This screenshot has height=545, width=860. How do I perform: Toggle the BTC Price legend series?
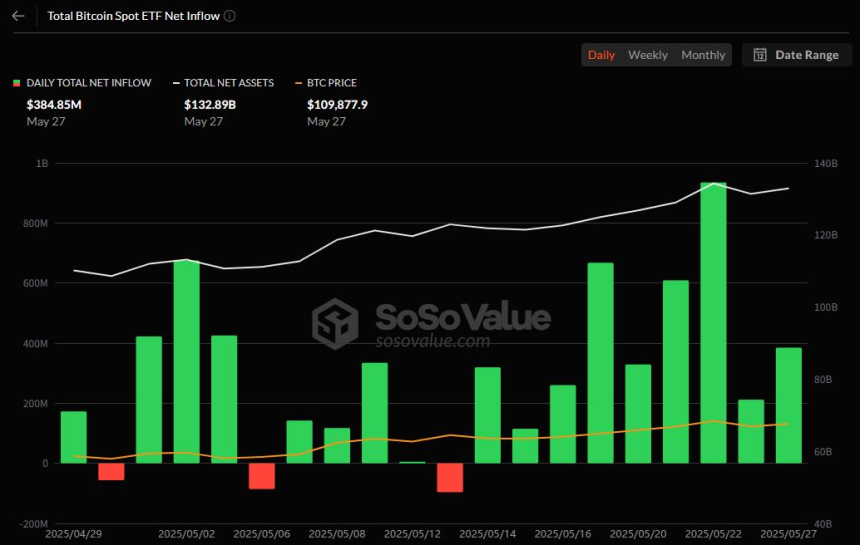326,83
